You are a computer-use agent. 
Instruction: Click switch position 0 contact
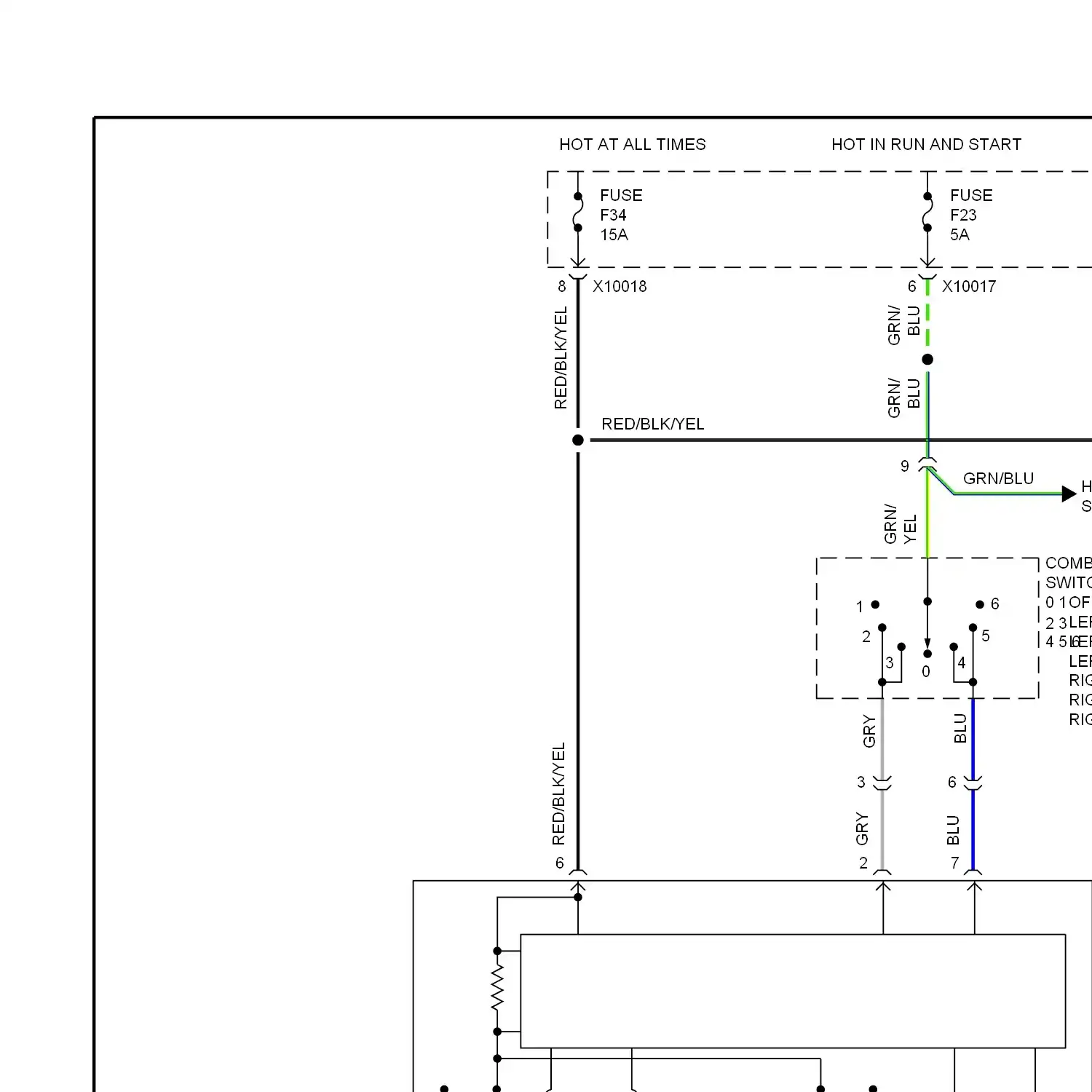(927, 654)
